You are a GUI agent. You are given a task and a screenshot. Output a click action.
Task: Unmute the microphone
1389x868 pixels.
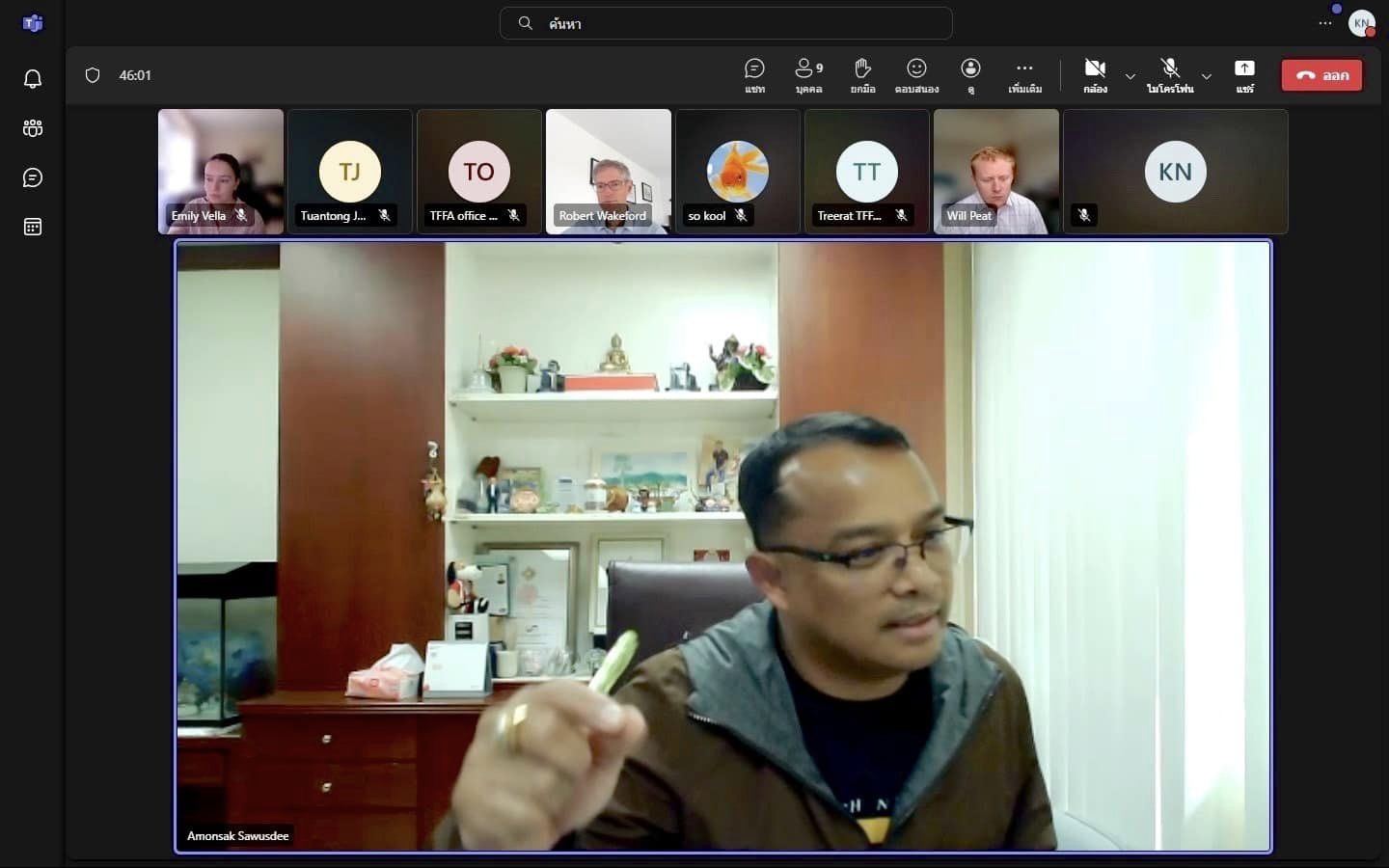click(1170, 74)
